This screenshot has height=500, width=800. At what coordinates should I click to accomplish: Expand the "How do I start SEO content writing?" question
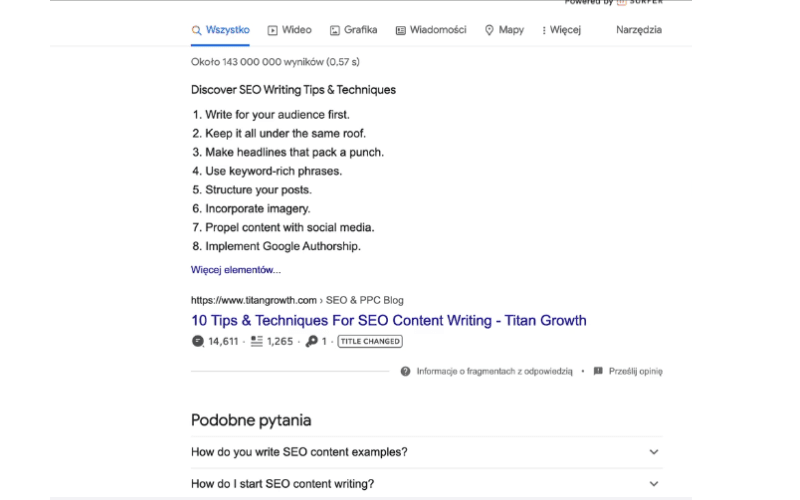click(427, 484)
